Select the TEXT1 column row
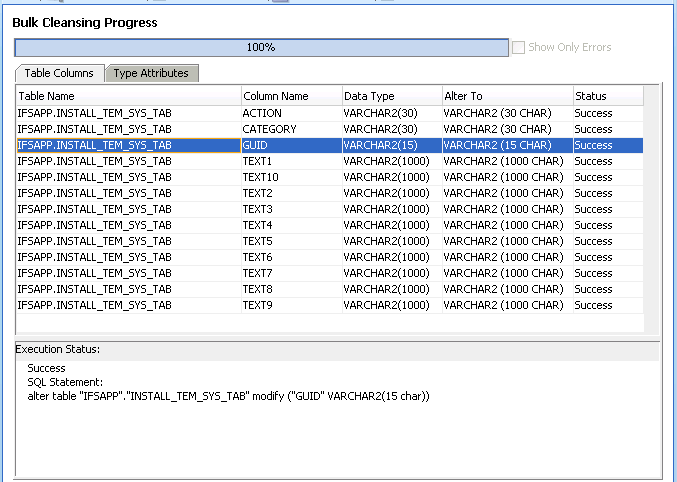 coord(257,161)
